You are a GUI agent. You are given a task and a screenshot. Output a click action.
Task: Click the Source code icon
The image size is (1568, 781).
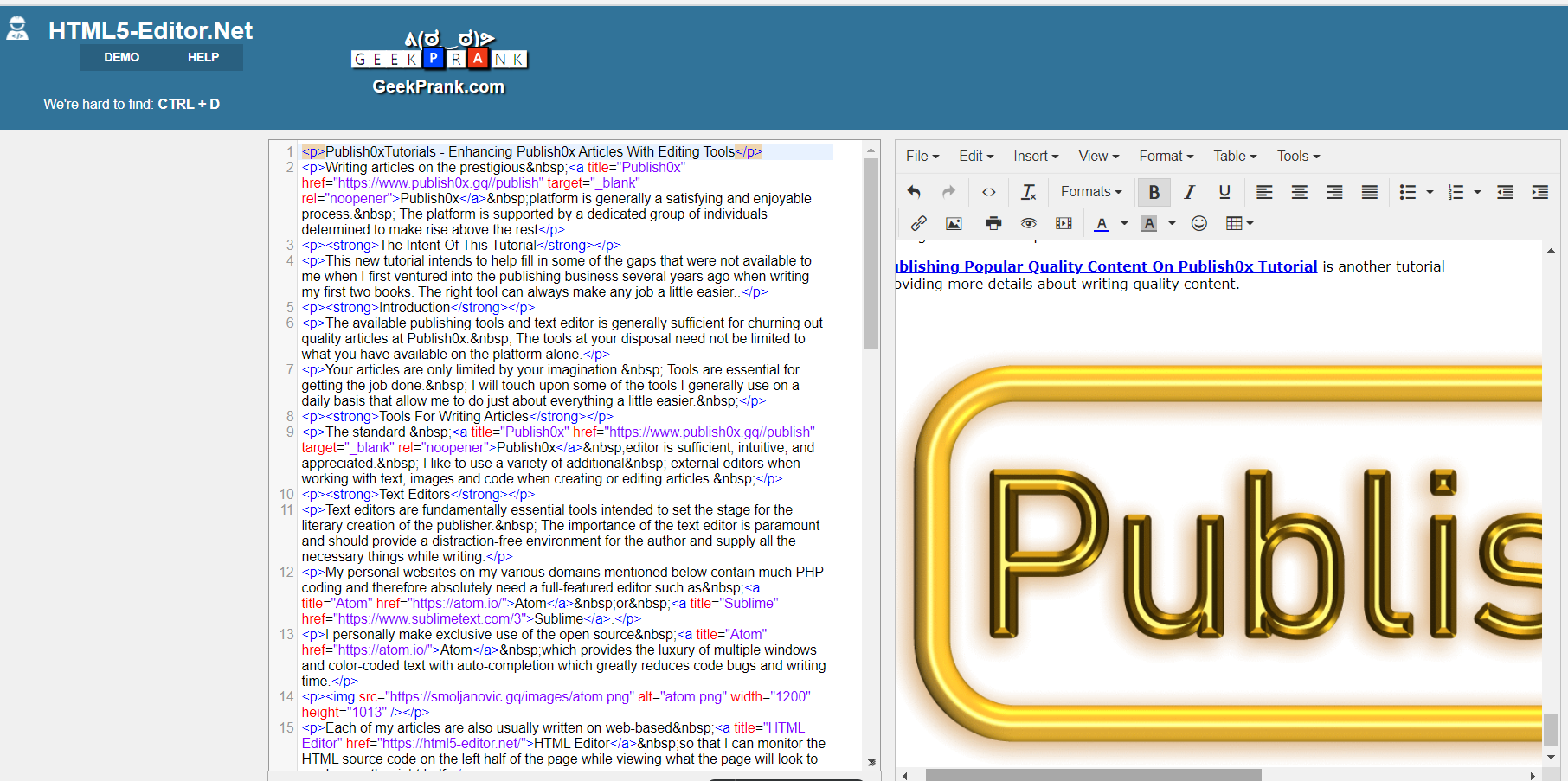988,191
